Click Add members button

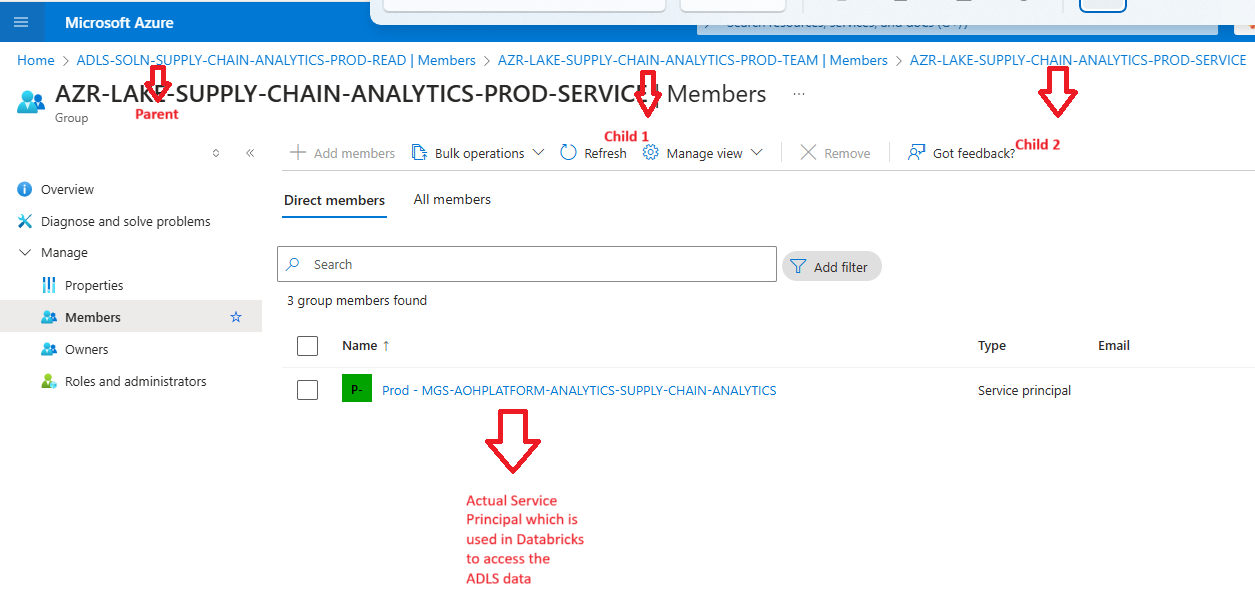pos(342,153)
